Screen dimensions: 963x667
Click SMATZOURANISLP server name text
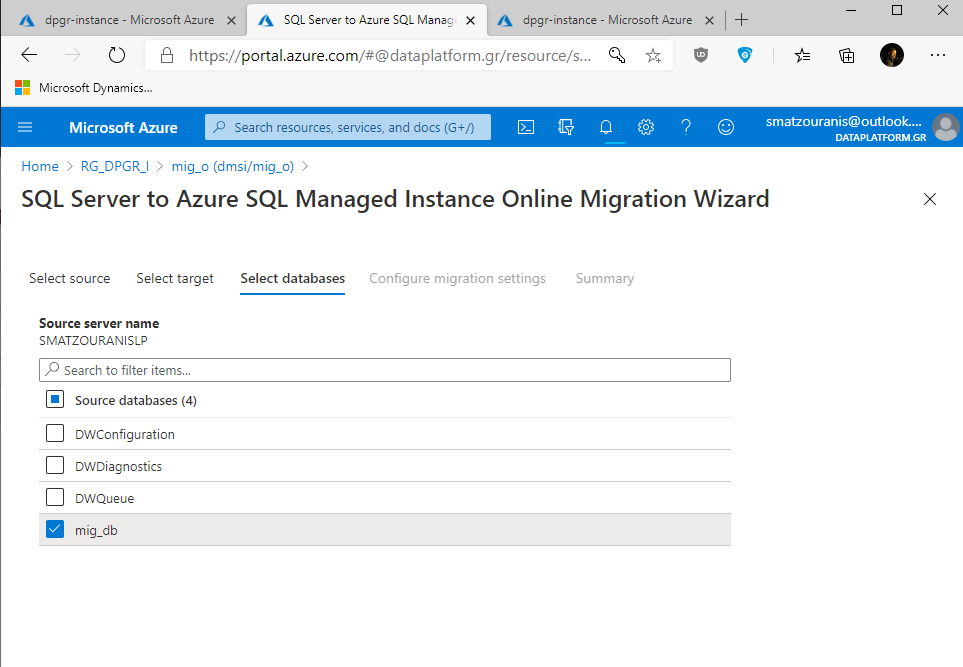93,340
